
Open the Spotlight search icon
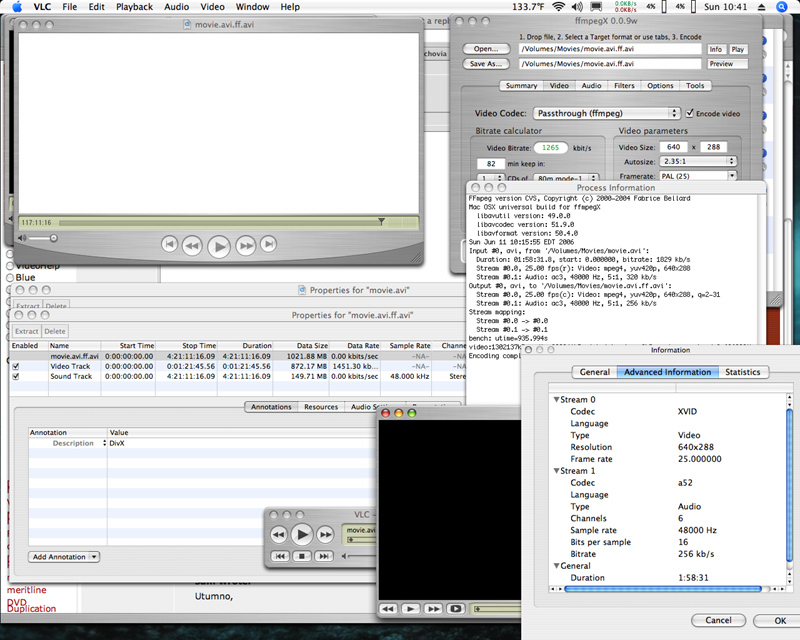coord(781,7)
